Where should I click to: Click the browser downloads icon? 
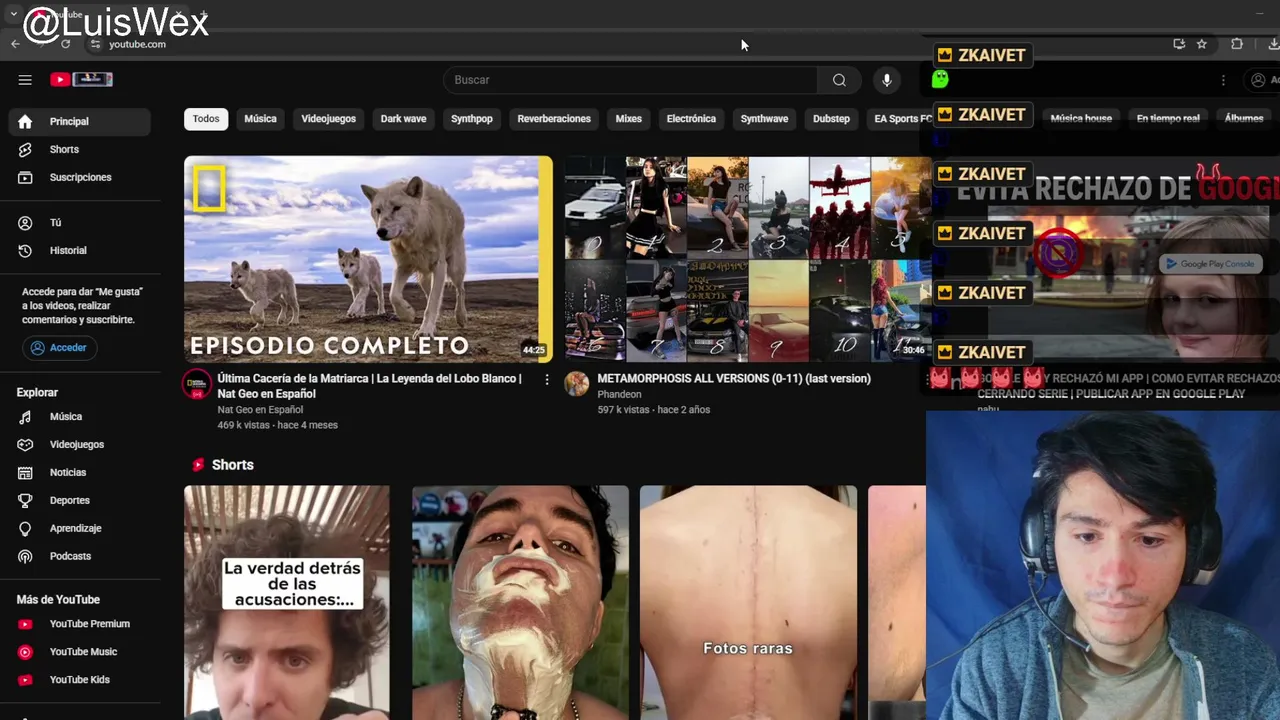click(1273, 44)
